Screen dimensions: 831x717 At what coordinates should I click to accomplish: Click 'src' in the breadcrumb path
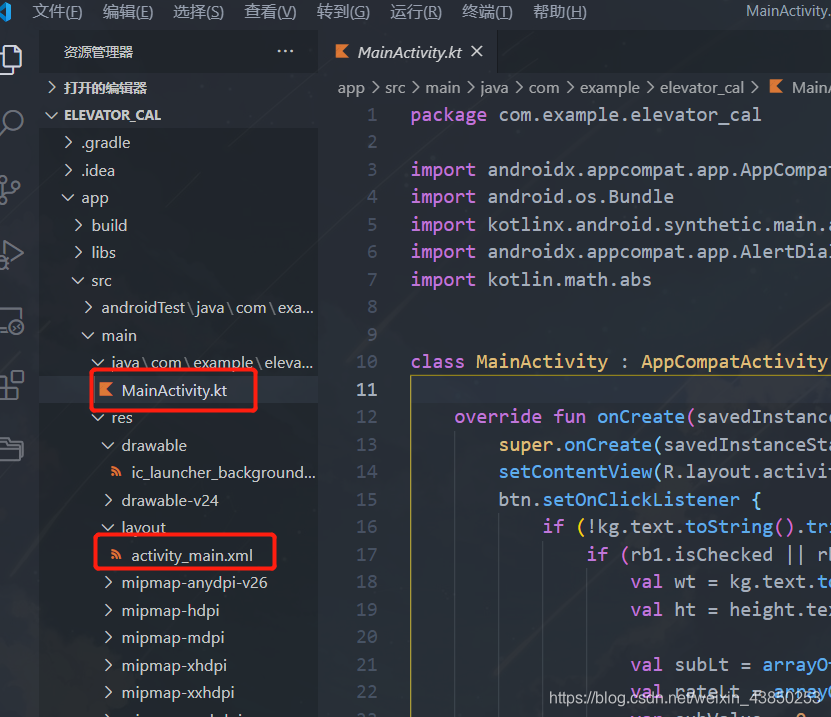click(x=395, y=87)
